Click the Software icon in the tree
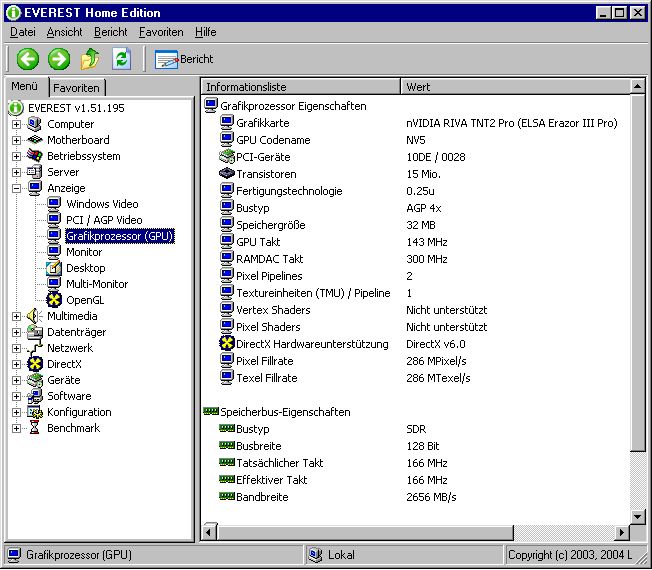 click(x=35, y=396)
